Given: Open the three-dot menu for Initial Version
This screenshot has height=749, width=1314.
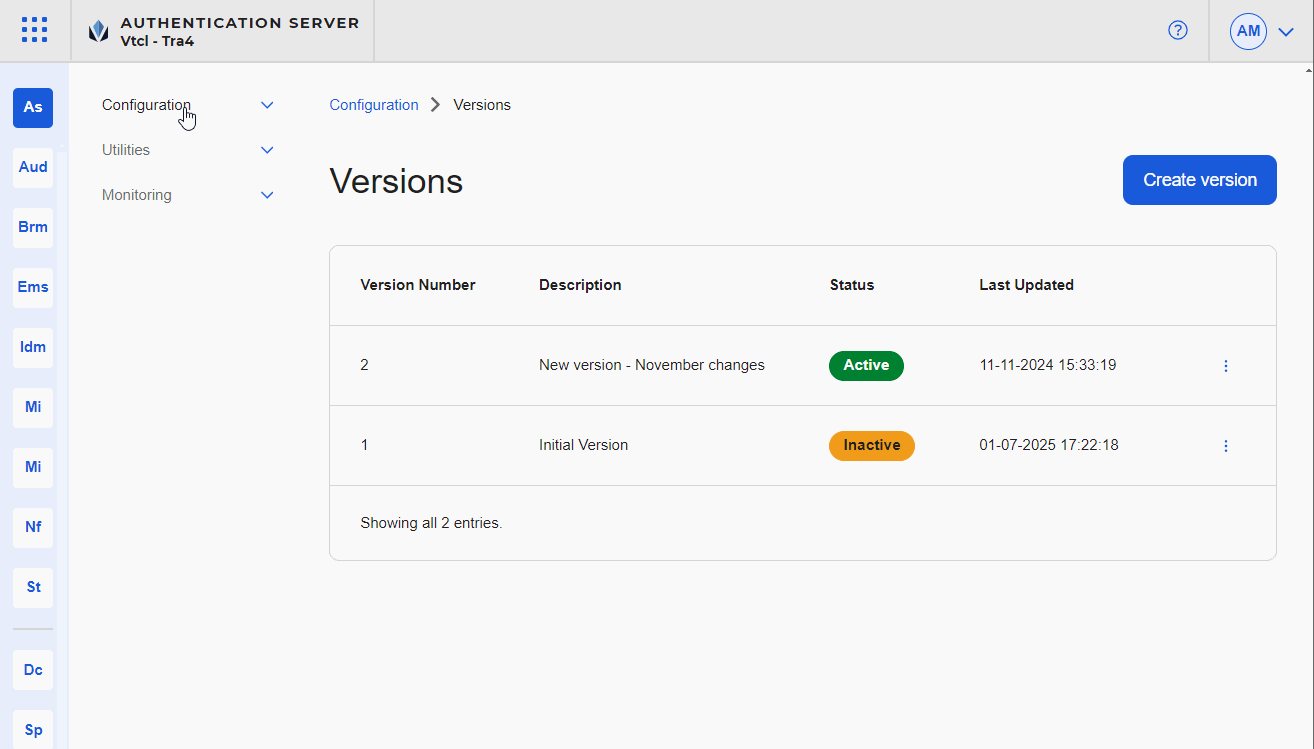Looking at the screenshot, I should coord(1226,446).
